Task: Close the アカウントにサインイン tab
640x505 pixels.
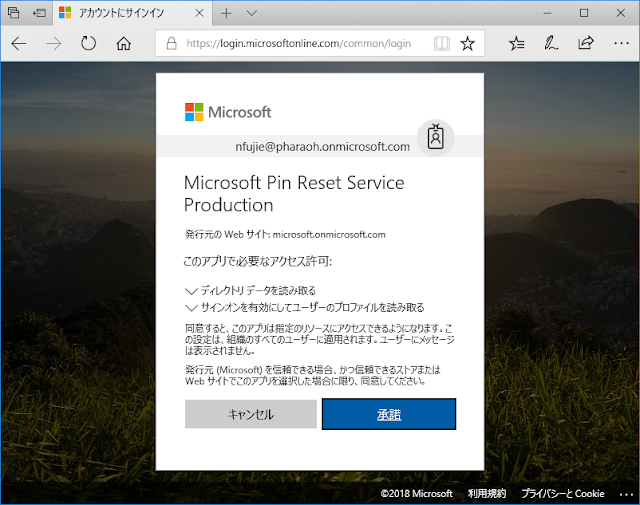Action: tap(199, 13)
